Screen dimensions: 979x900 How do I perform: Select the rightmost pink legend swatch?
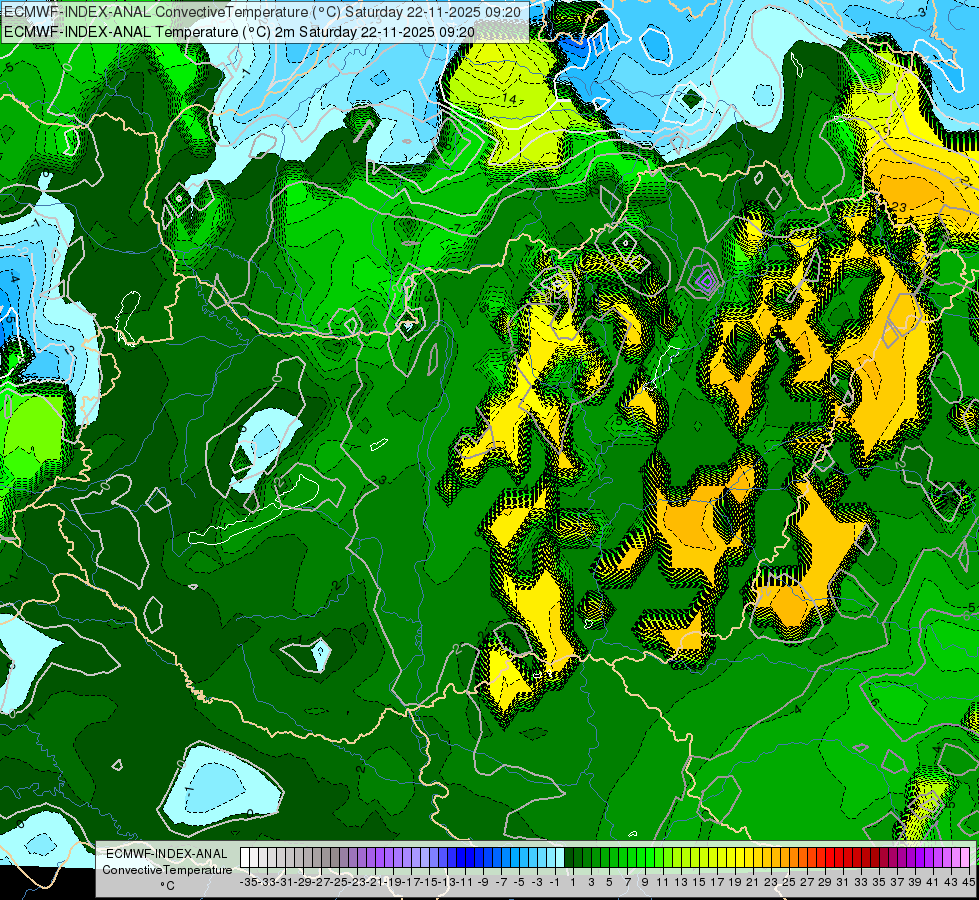tap(965, 858)
